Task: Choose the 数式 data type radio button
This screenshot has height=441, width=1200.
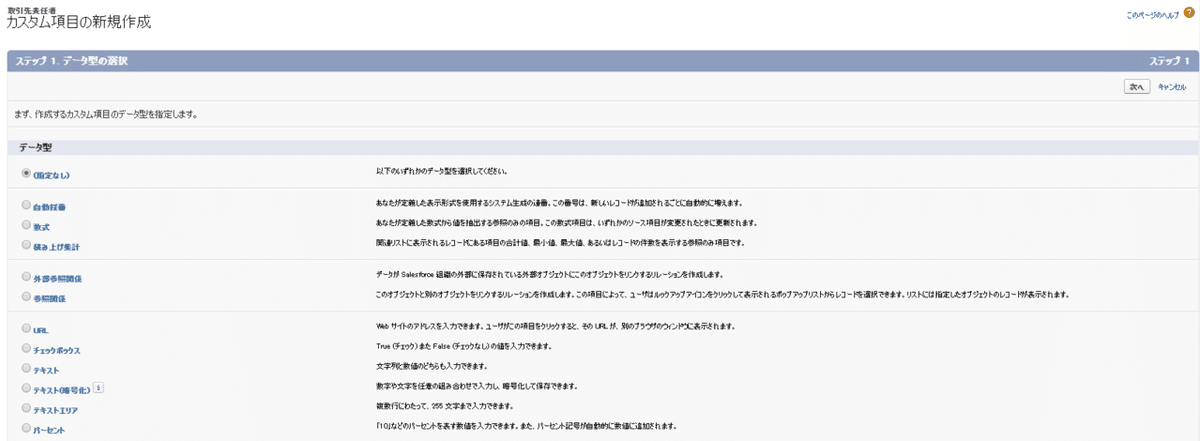Action: [x=26, y=225]
